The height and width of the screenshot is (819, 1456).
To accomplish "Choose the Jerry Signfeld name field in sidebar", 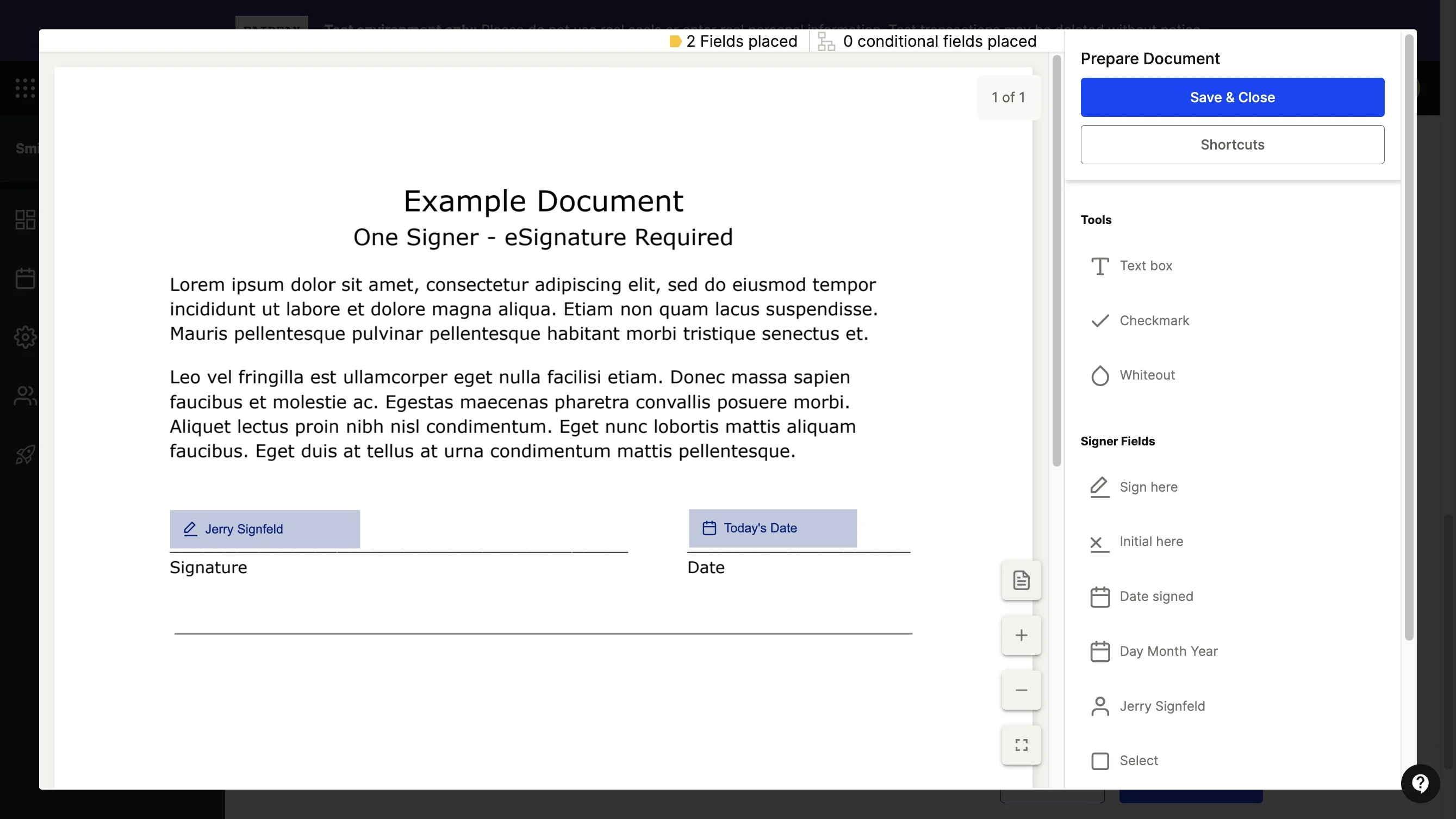I will click(1147, 706).
